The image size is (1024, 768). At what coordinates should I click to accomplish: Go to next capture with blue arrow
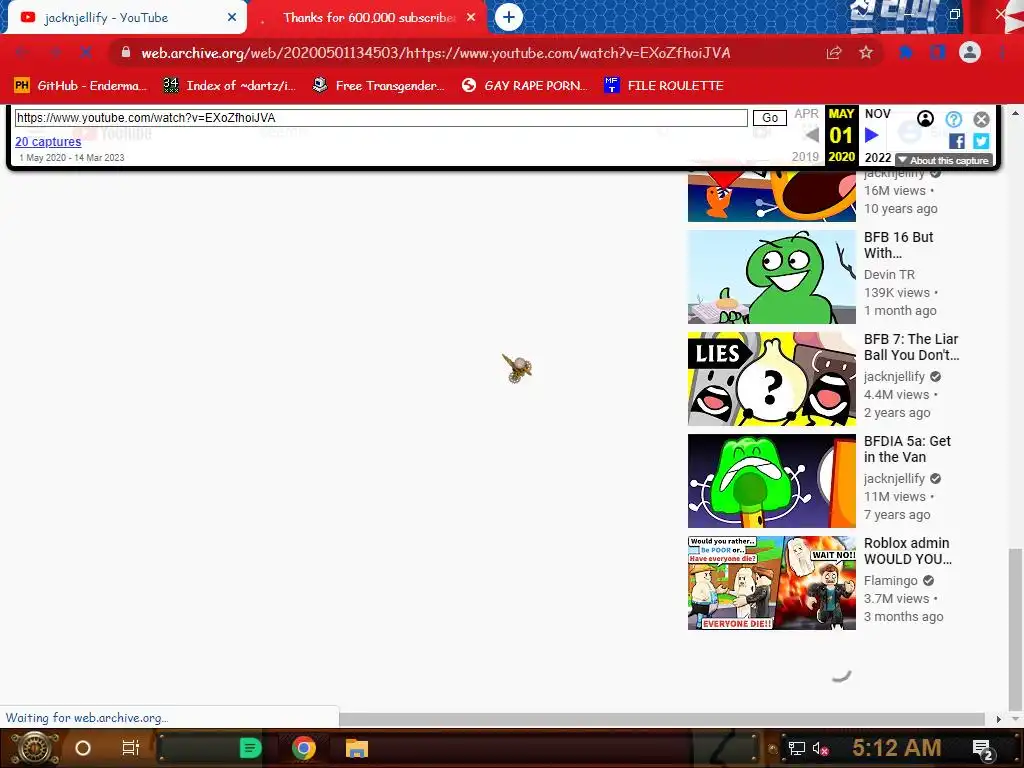pyautogui.click(x=871, y=135)
